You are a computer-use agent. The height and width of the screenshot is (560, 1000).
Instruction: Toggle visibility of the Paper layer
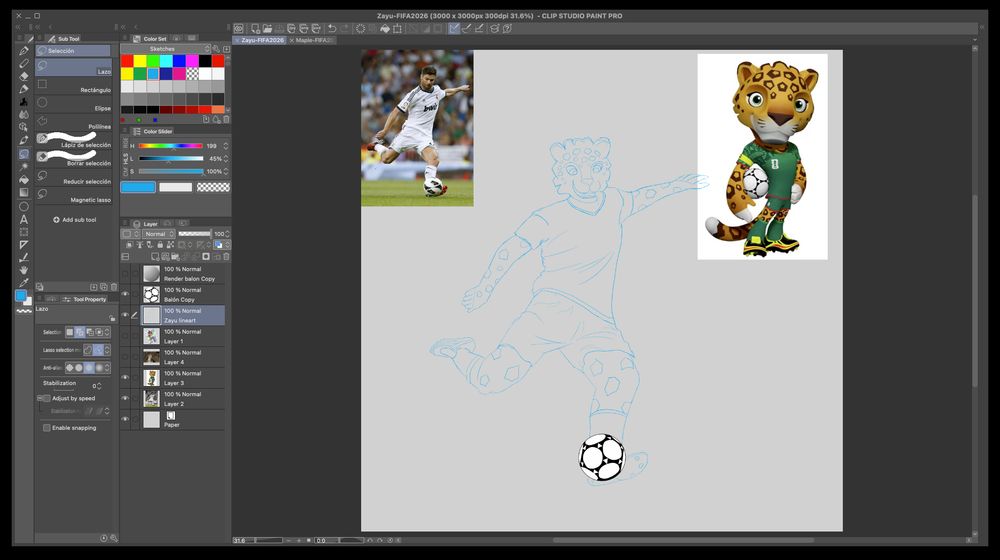(126, 419)
